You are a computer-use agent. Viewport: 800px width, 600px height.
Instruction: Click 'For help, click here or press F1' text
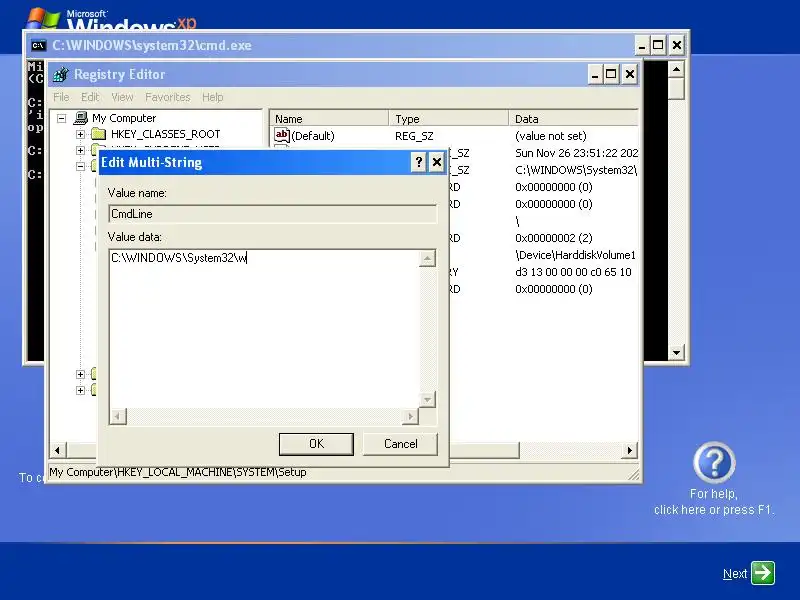coord(714,502)
